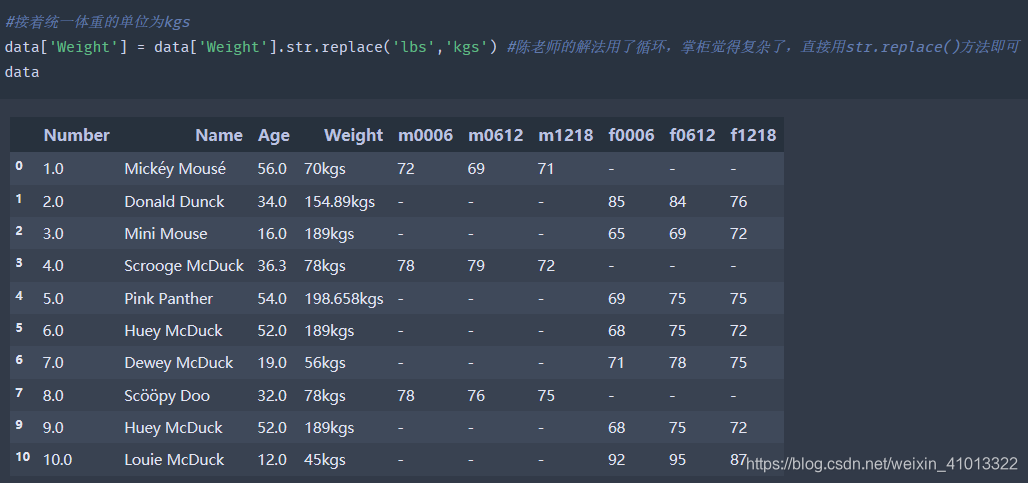
Task: Click Mini Mouse's f0006 value 65
Action: pyautogui.click(x=616, y=234)
